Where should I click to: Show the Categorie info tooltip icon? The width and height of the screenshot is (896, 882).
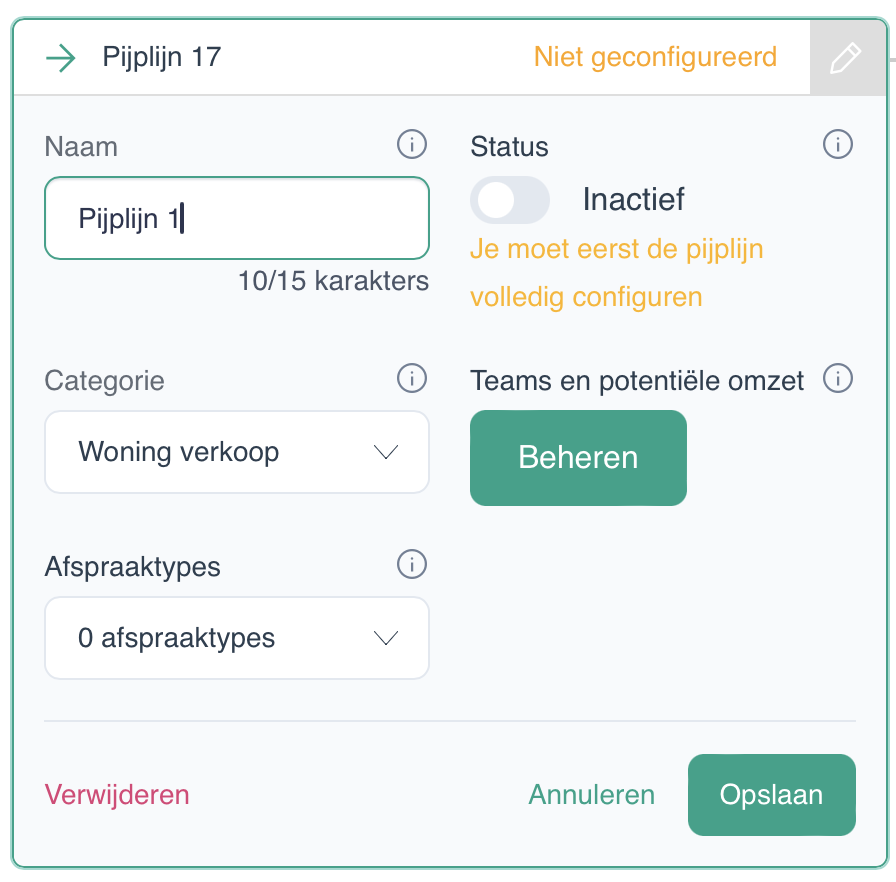coord(411,378)
